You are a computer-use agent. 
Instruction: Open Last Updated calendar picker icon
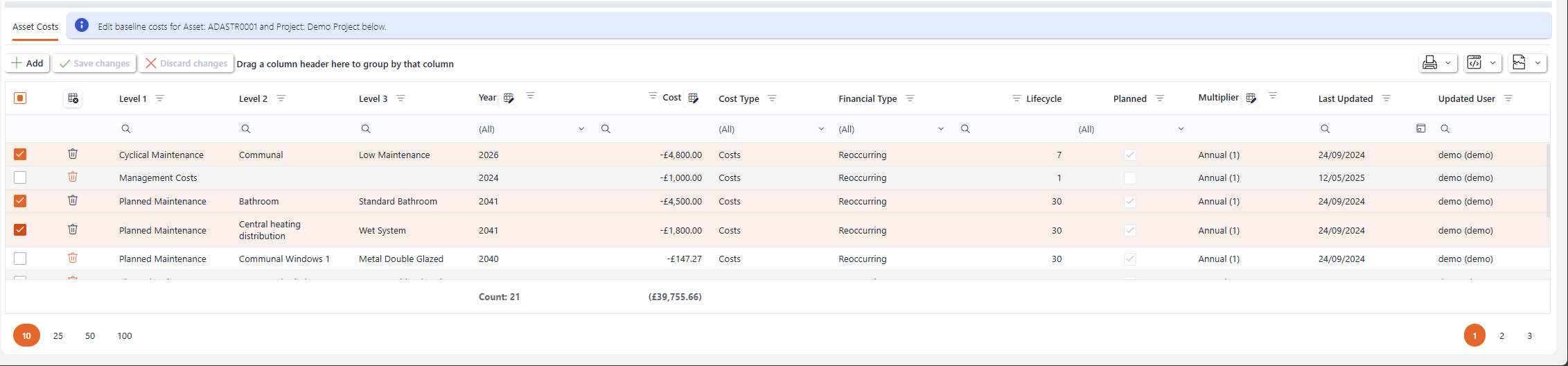click(1420, 129)
